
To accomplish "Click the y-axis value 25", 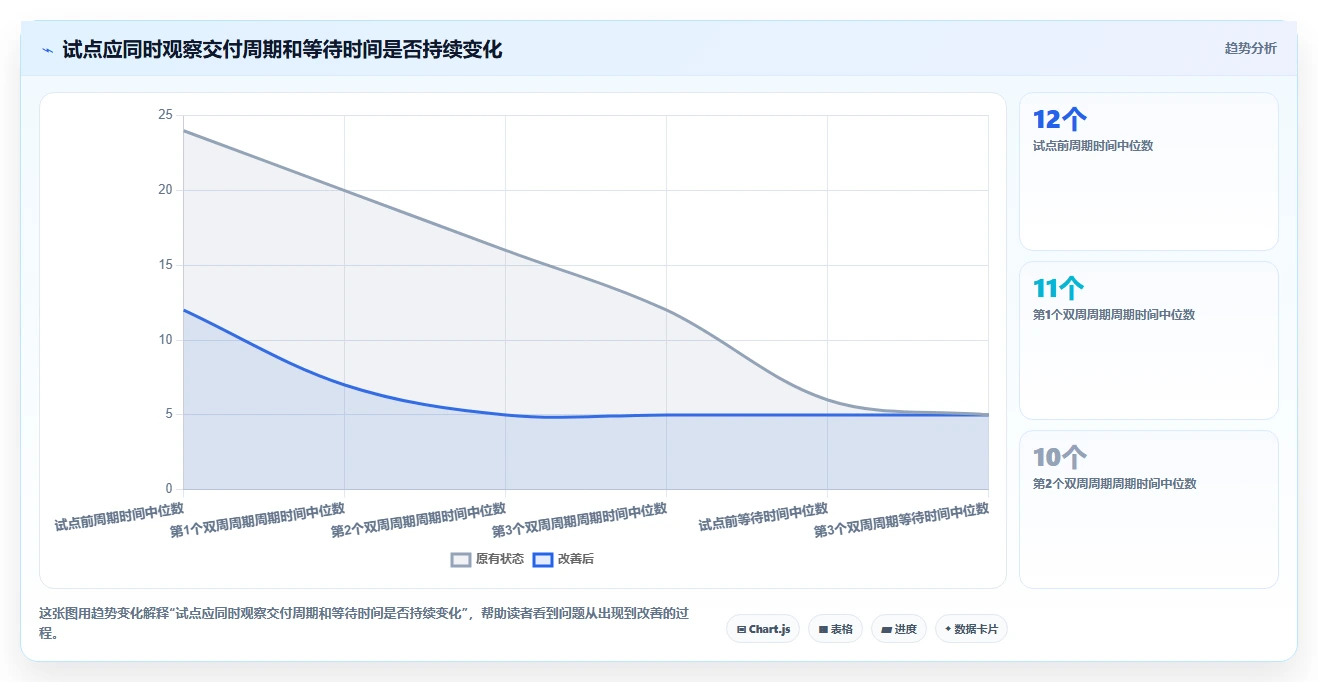I will [x=165, y=115].
